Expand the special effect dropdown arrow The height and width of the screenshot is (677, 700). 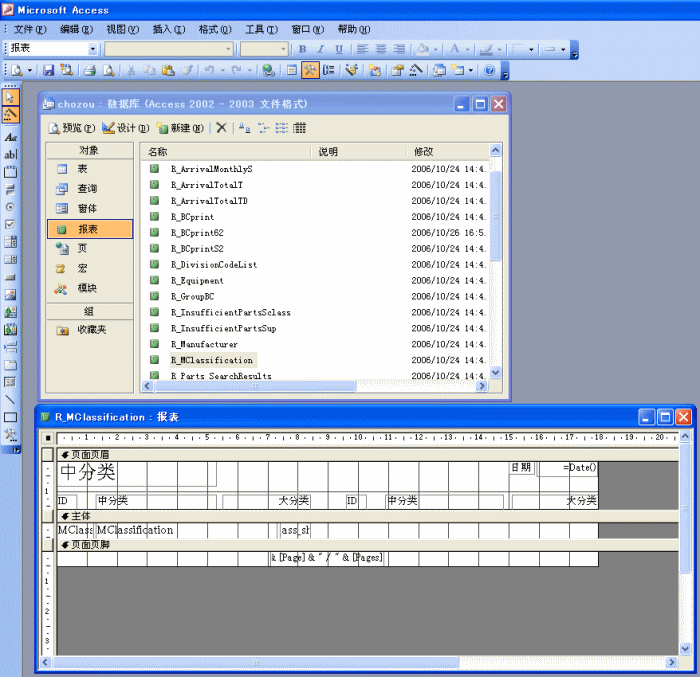coord(563,49)
